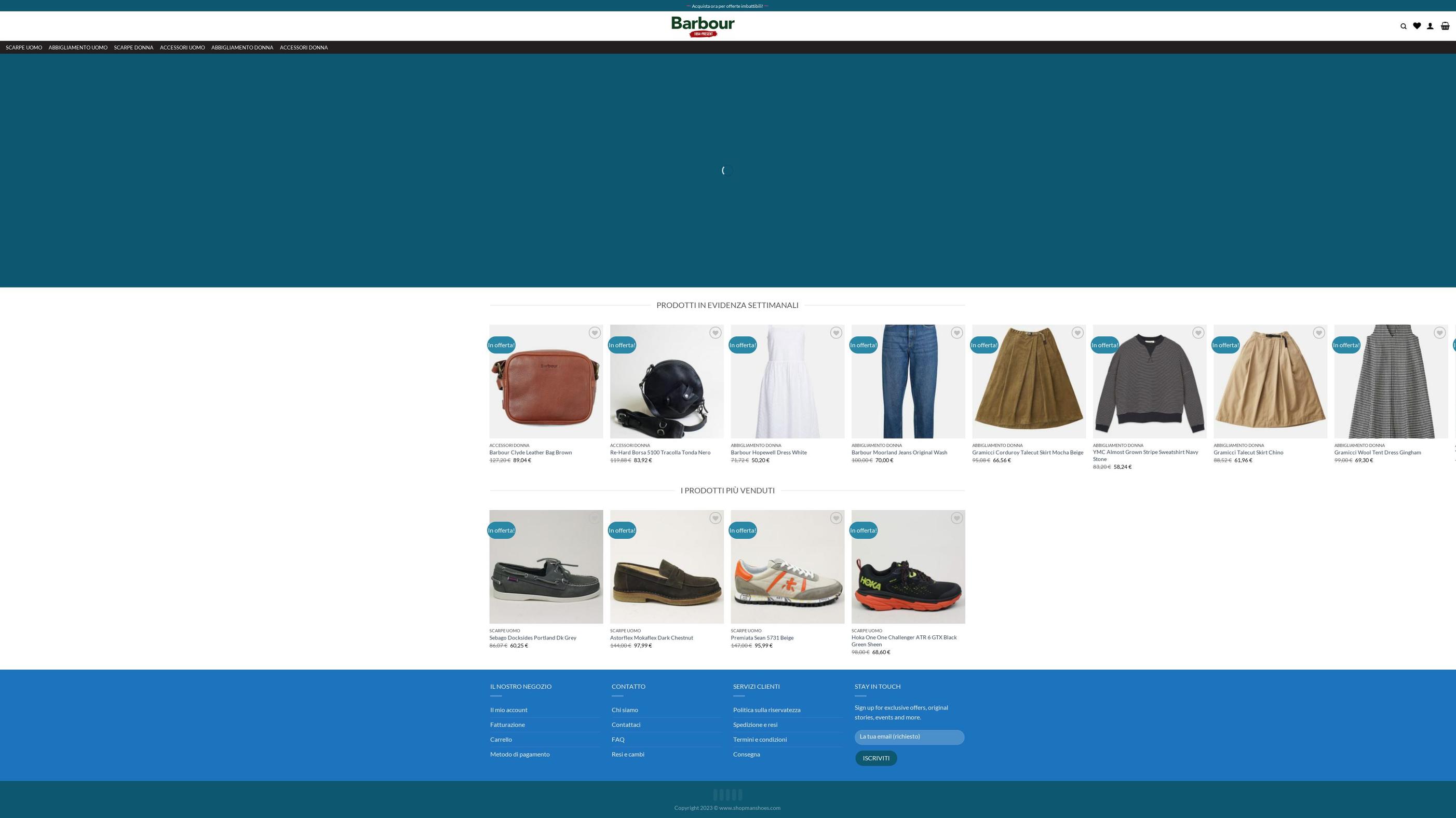The height and width of the screenshot is (818, 1456).
Task: Wishlist heart on YMC Almost Grown Sweatshirt
Action: pos(1198,333)
